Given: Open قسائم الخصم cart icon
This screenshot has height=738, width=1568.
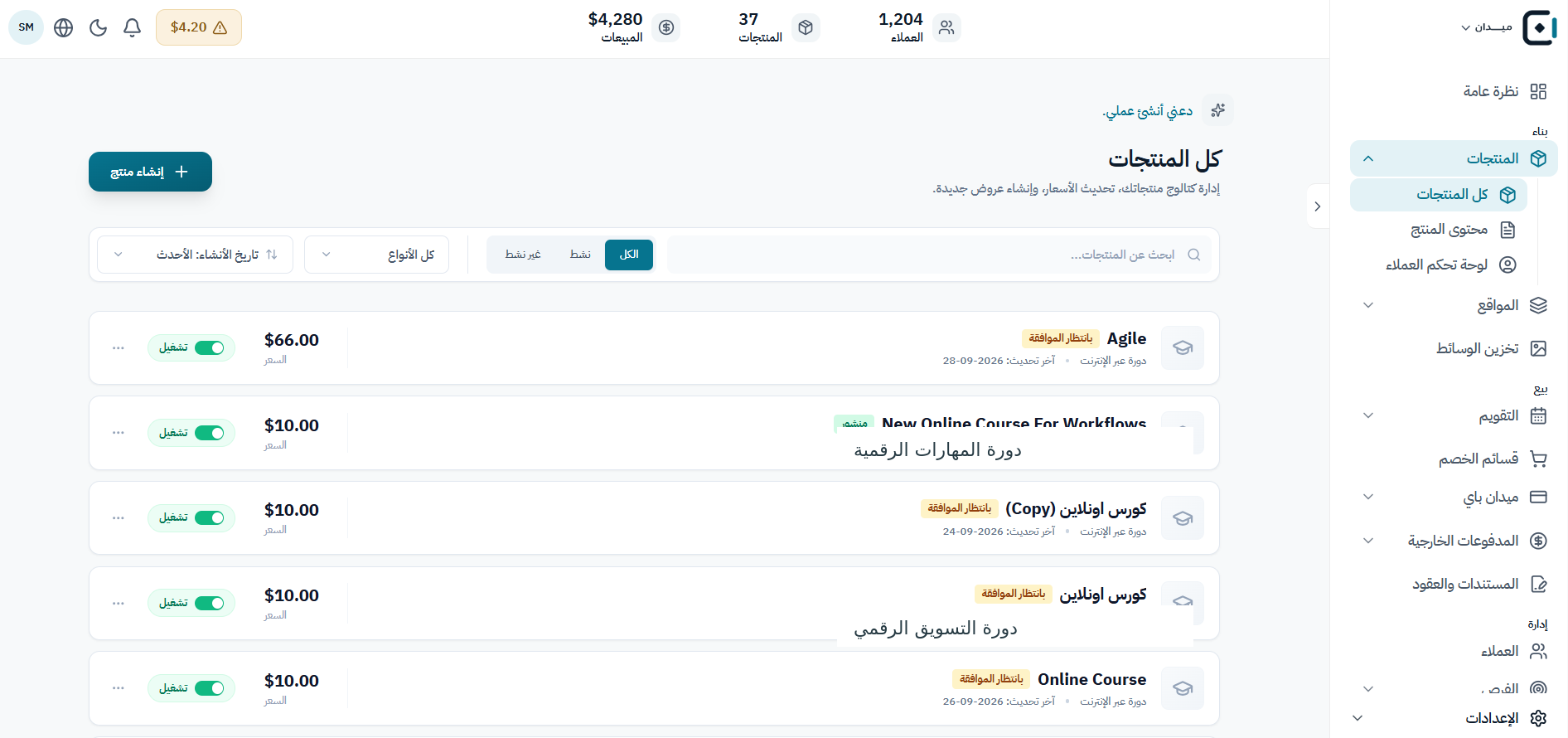Looking at the screenshot, I should click(x=1538, y=459).
